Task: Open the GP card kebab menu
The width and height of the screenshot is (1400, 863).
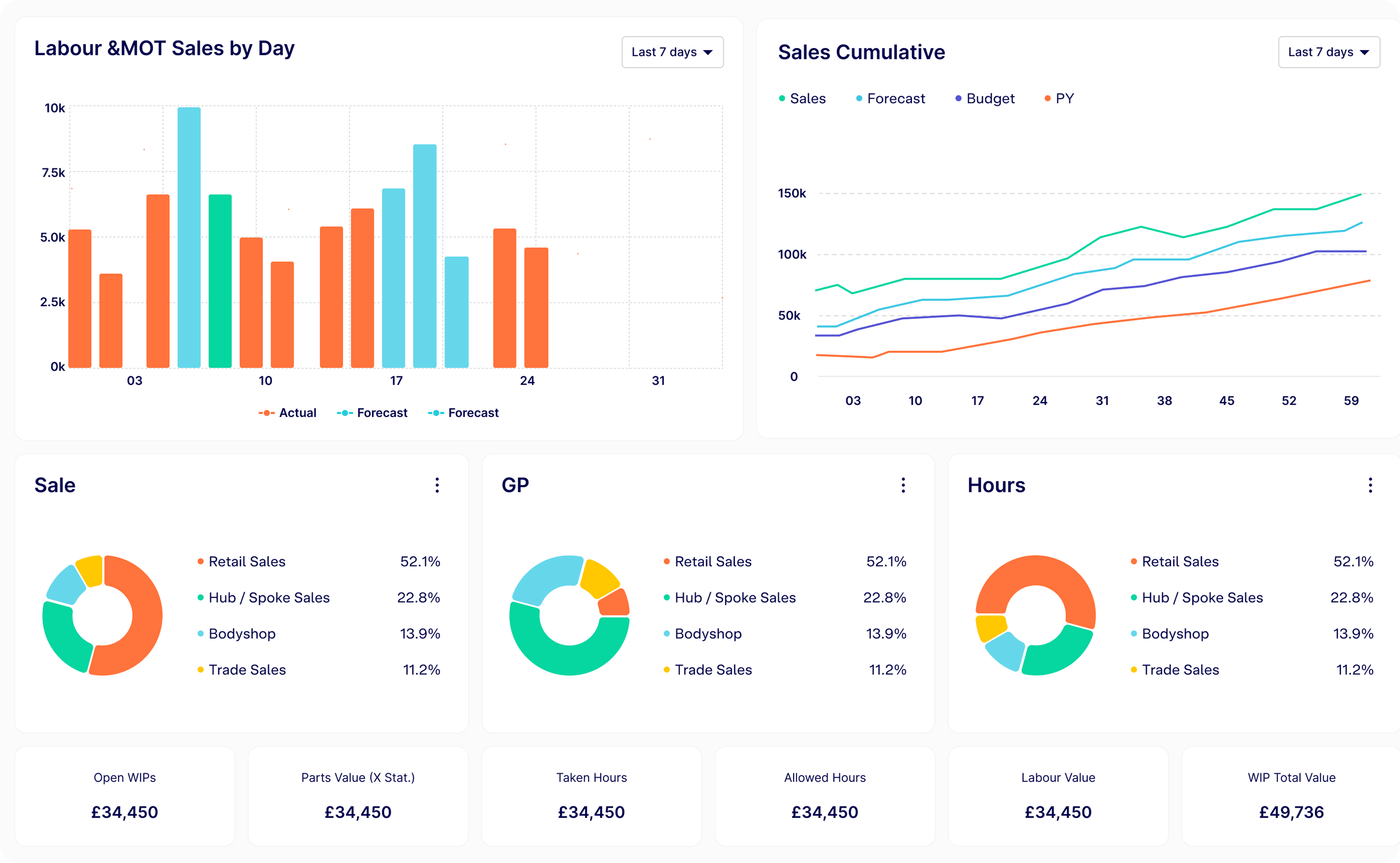Action: pyautogui.click(x=903, y=485)
